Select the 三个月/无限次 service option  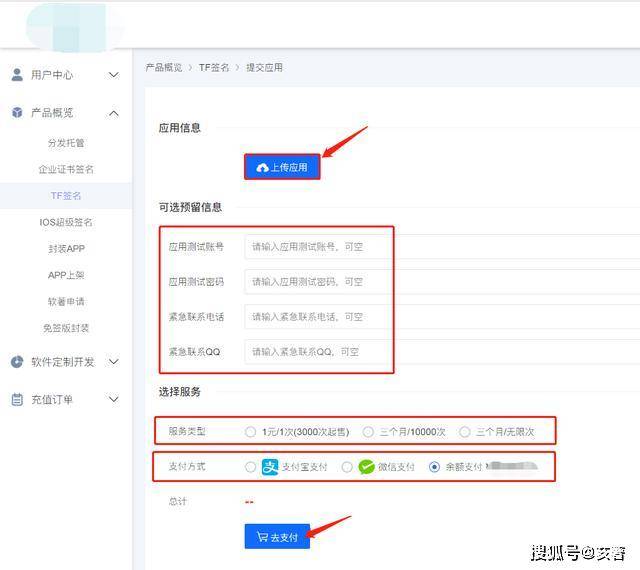click(x=464, y=432)
